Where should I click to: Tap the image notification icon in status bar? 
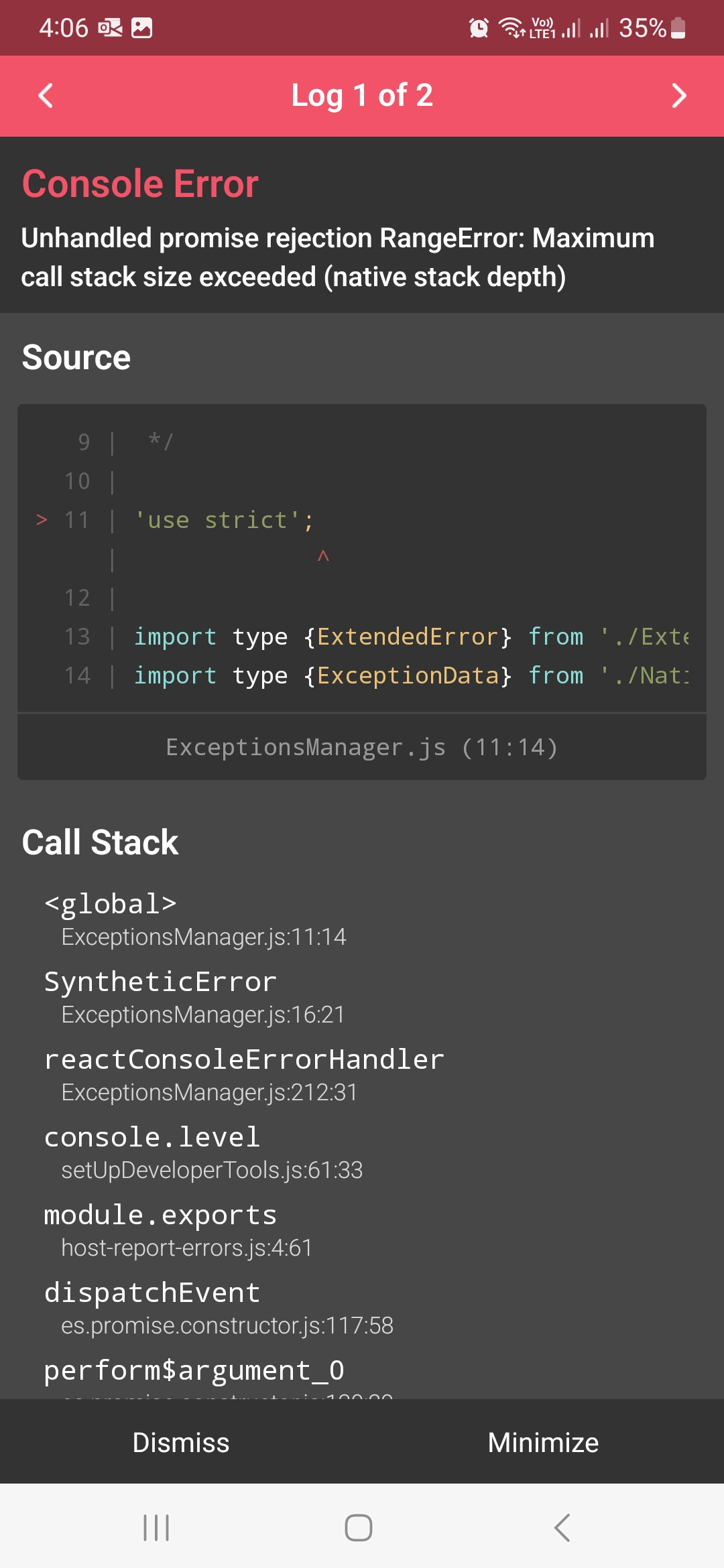point(141,28)
